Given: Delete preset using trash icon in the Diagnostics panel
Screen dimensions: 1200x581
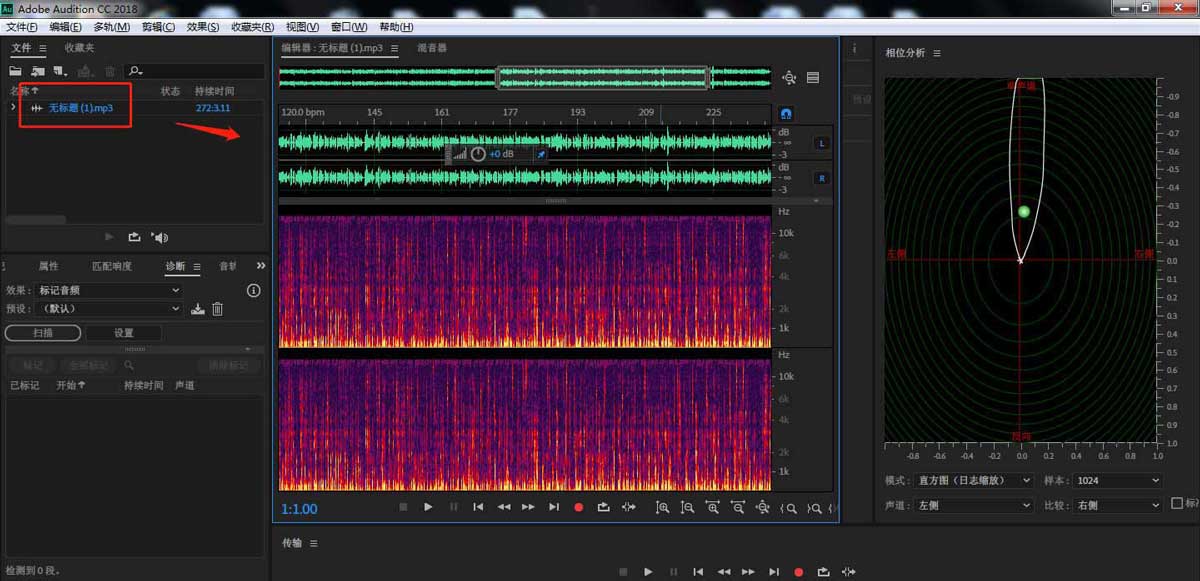Looking at the screenshot, I should point(217,309).
